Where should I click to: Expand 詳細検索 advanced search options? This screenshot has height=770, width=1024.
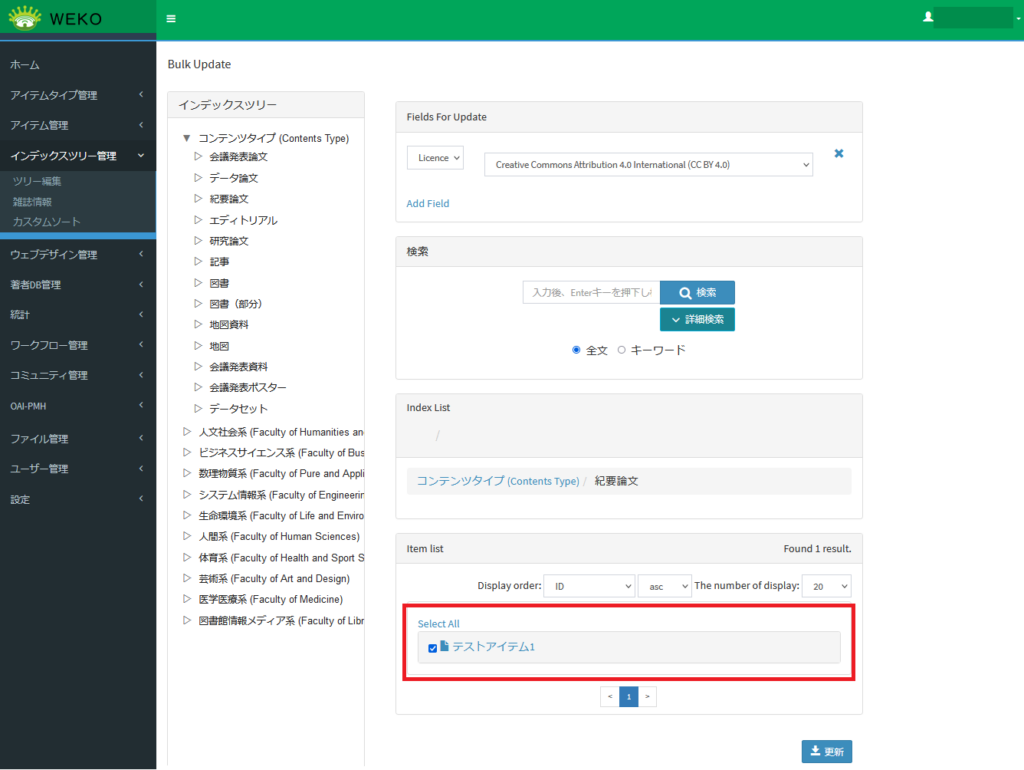(697, 319)
